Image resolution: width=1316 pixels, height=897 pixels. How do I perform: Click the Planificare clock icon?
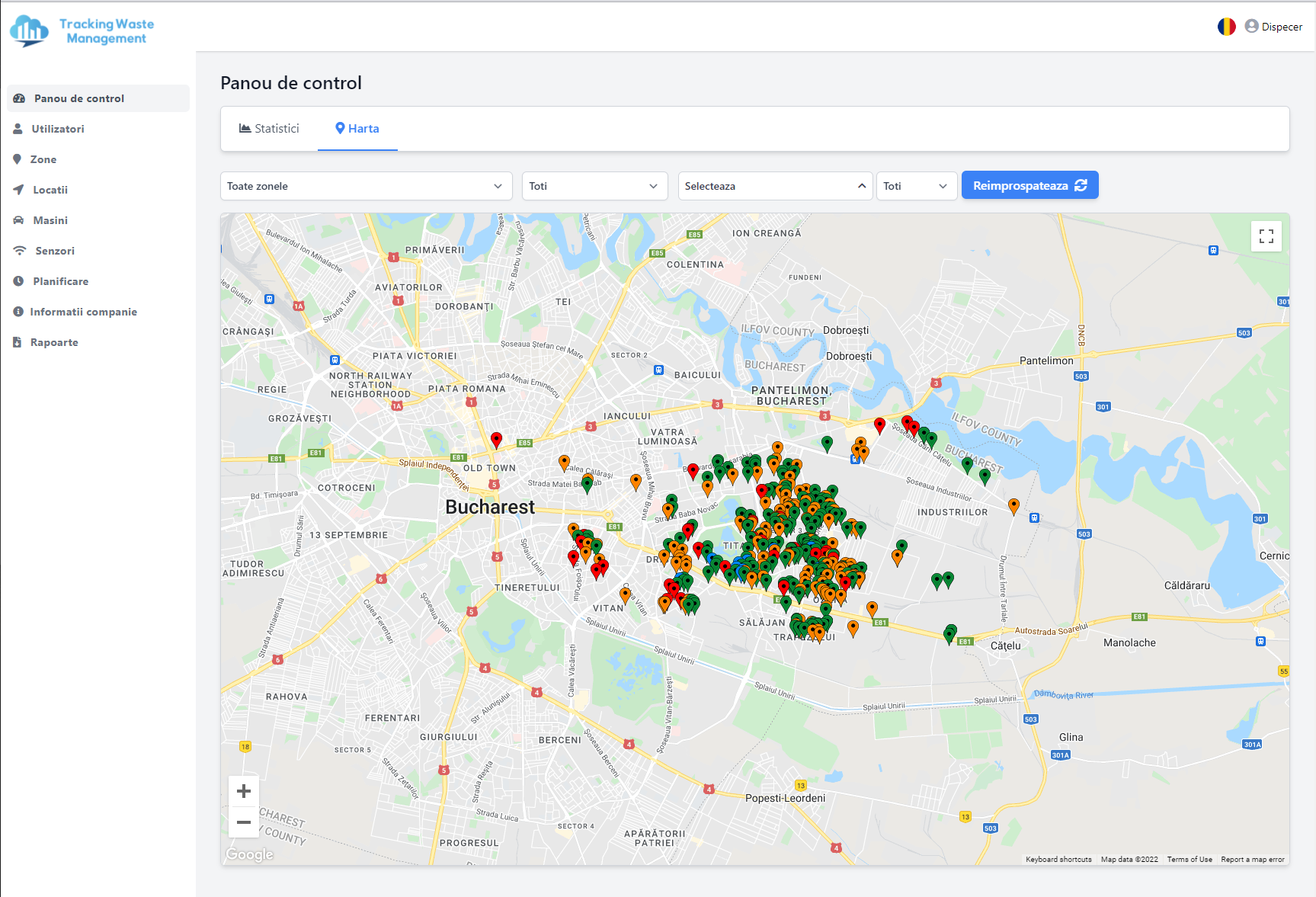click(18, 281)
